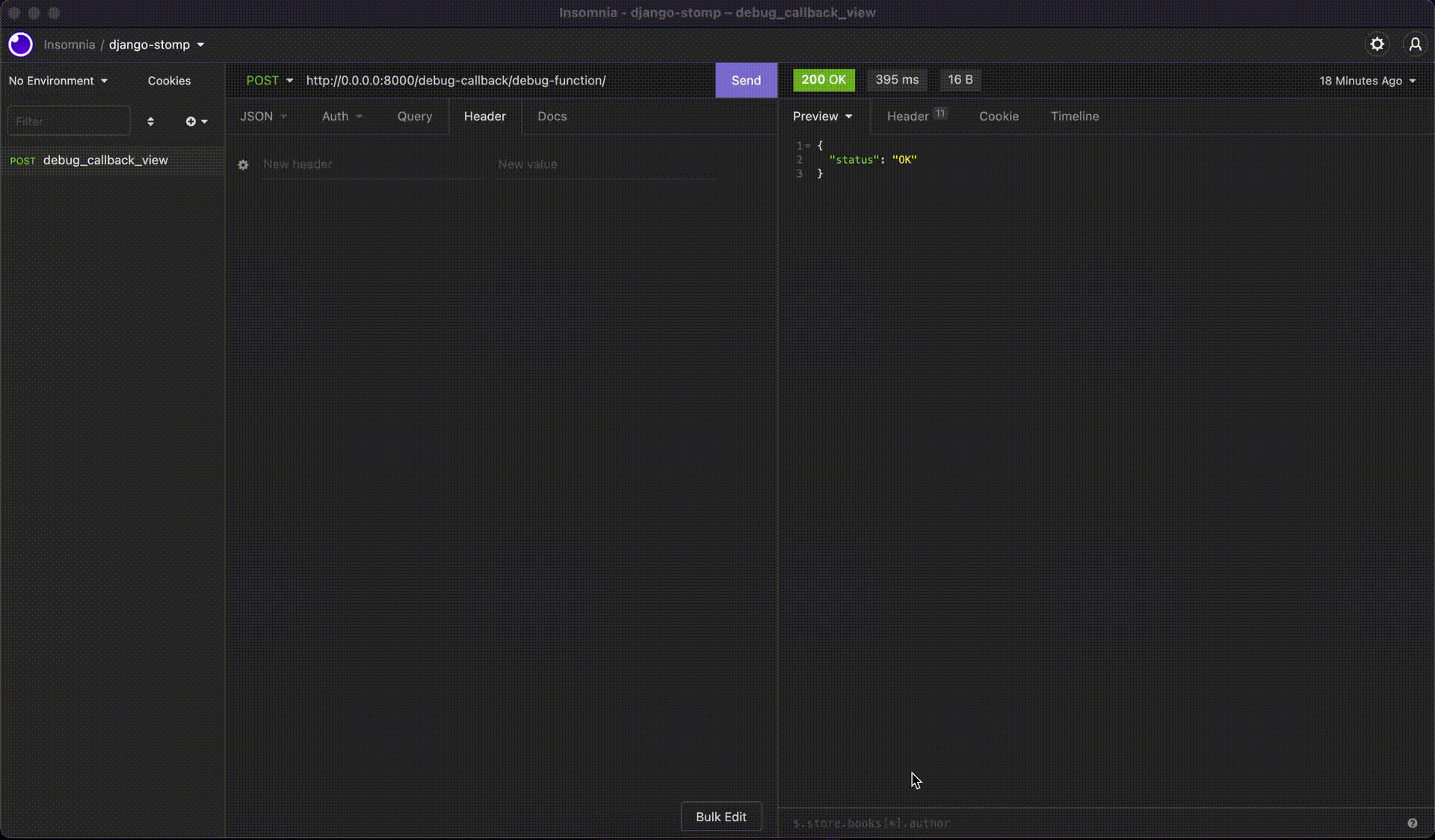Collapse JSON line 1 fold arrow

809,146
